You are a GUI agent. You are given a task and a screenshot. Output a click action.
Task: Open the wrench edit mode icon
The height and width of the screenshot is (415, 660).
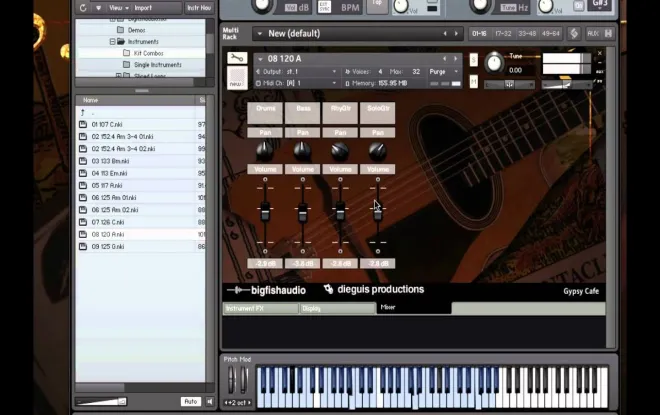coord(237,58)
